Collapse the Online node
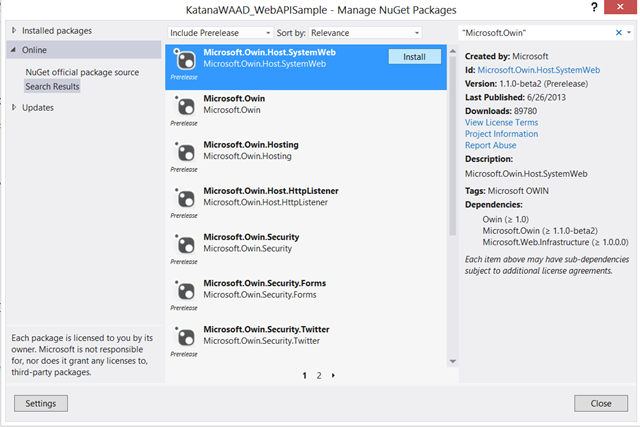The width and height of the screenshot is (640, 427). click(x=13, y=50)
